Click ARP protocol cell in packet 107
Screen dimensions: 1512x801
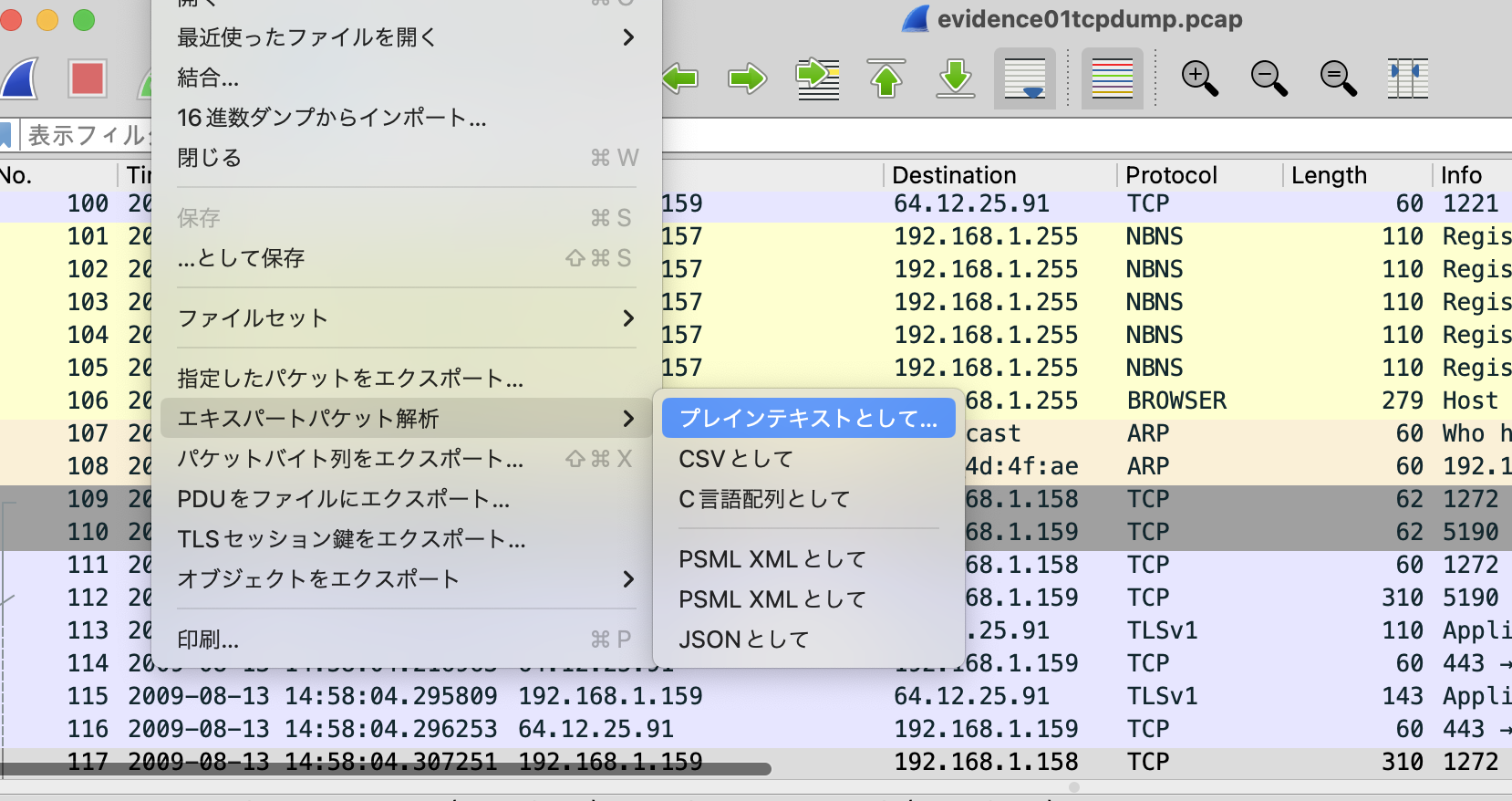tap(1148, 433)
